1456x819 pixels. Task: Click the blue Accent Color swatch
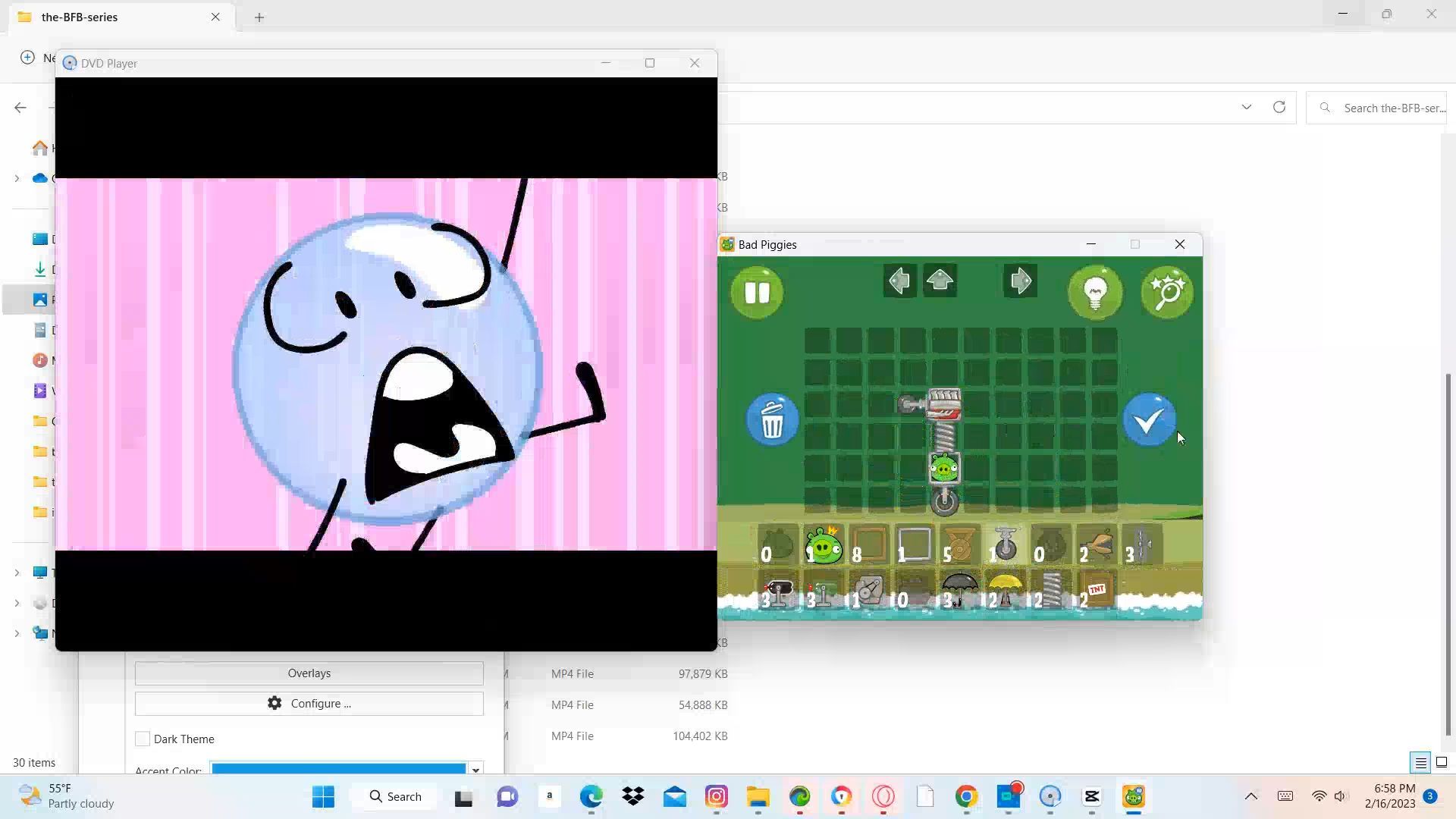[x=338, y=769]
